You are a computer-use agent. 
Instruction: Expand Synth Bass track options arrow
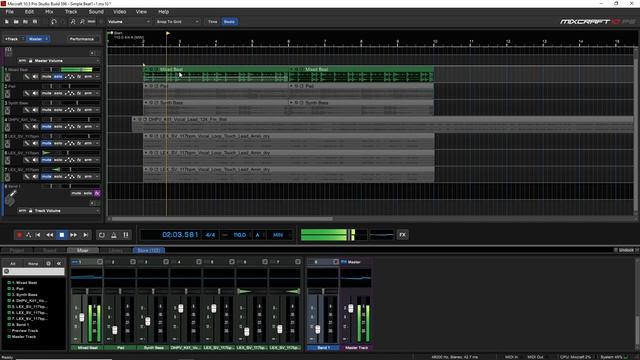[98, 110]
